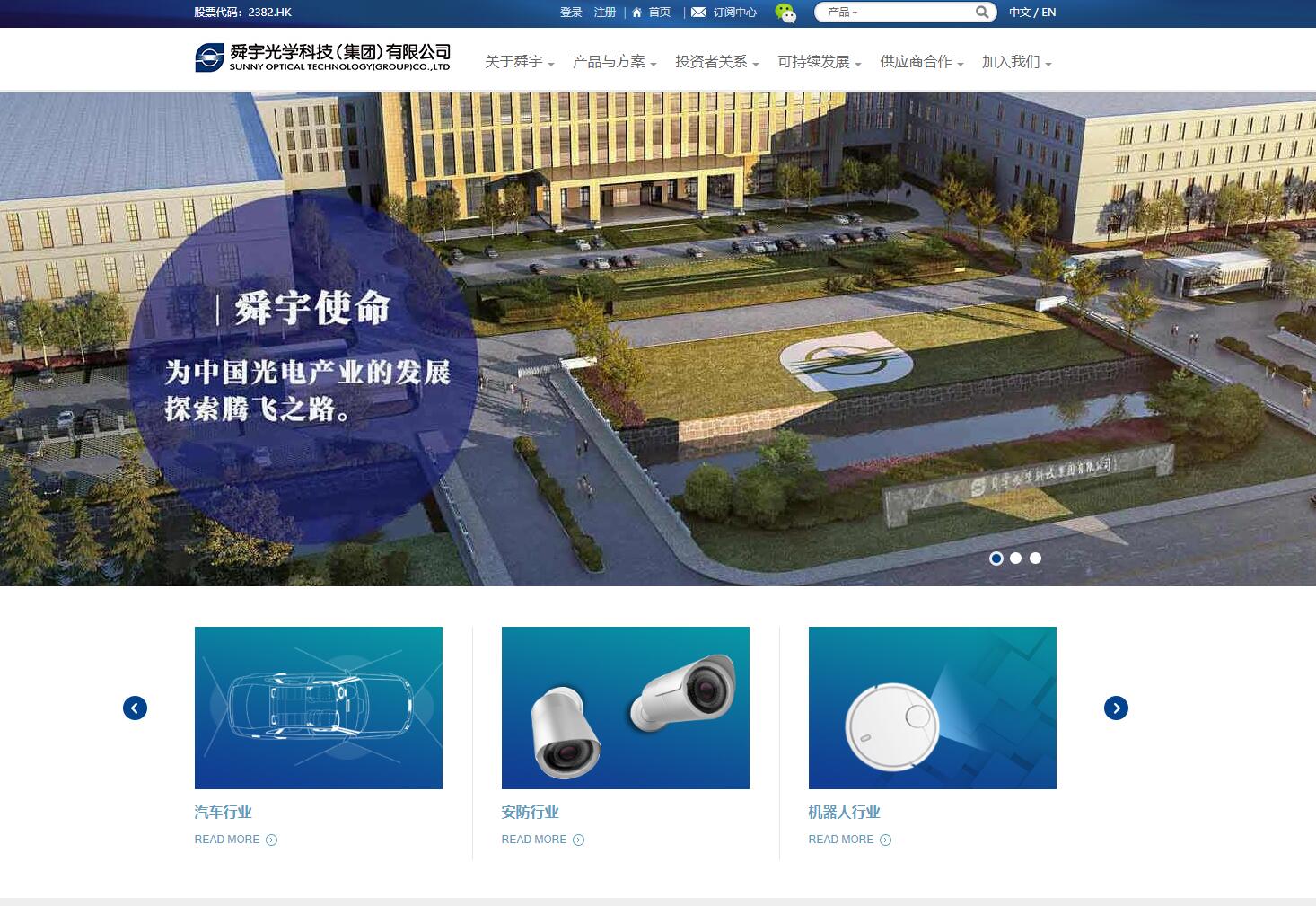Click the search magnifier icon

pos(982,12)
